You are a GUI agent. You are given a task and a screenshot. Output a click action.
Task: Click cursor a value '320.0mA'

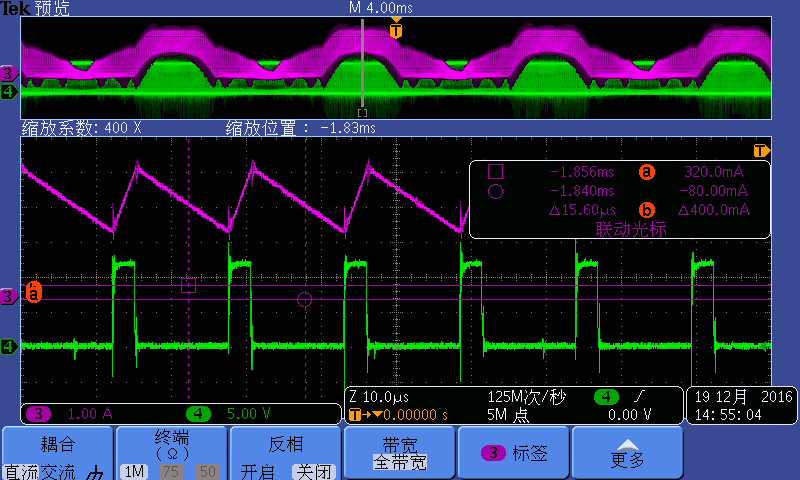(714, 172)
